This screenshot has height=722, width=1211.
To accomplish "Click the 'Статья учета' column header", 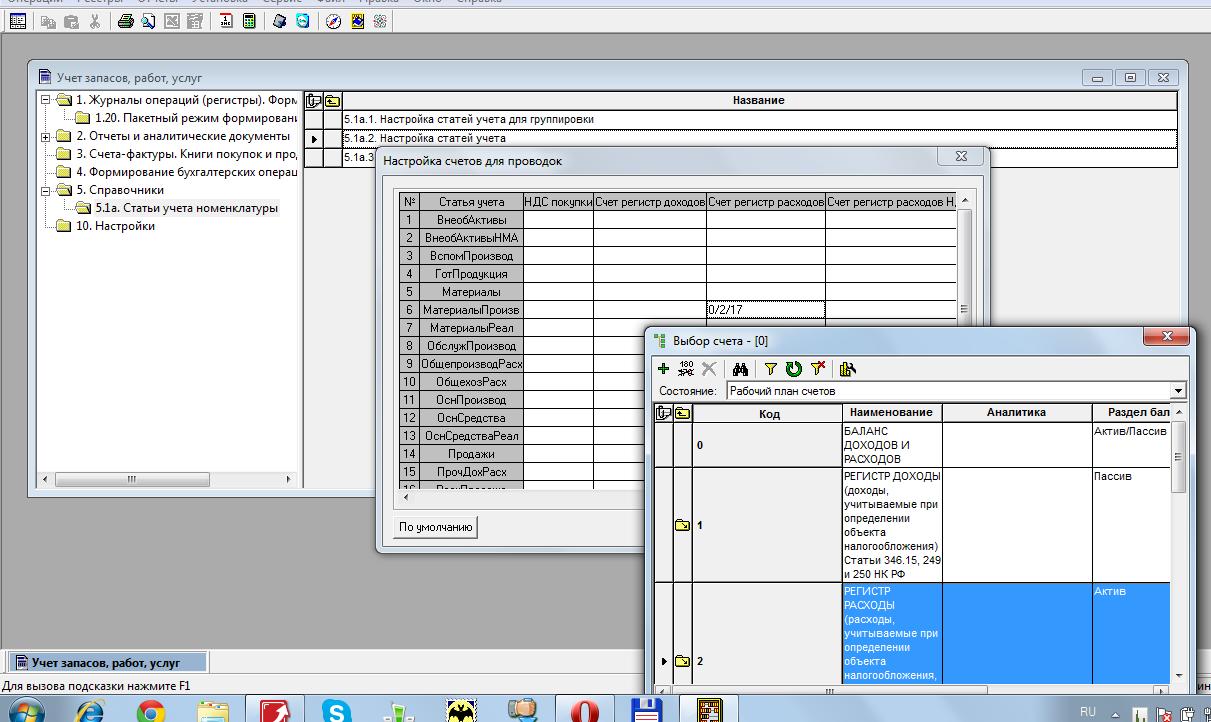I will (471, 202).
